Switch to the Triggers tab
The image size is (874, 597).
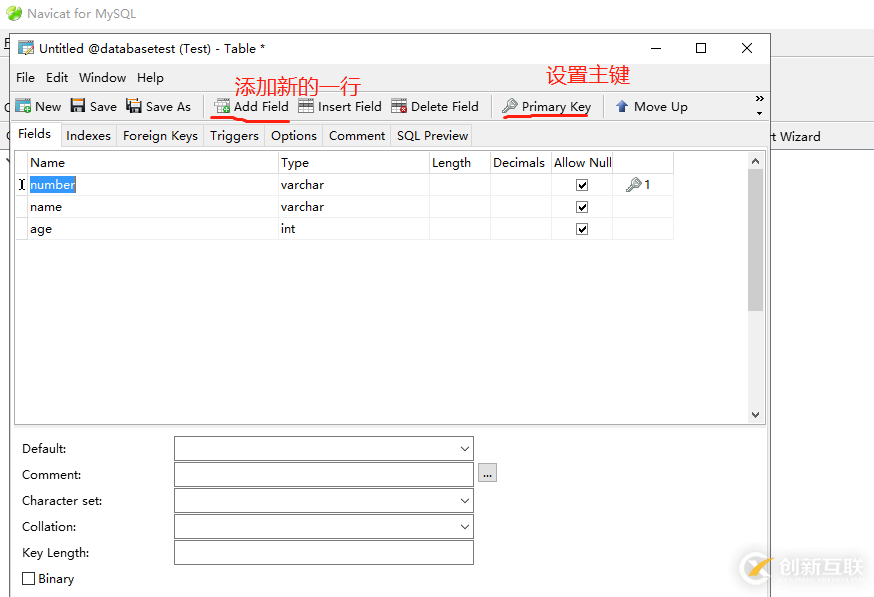234,135
